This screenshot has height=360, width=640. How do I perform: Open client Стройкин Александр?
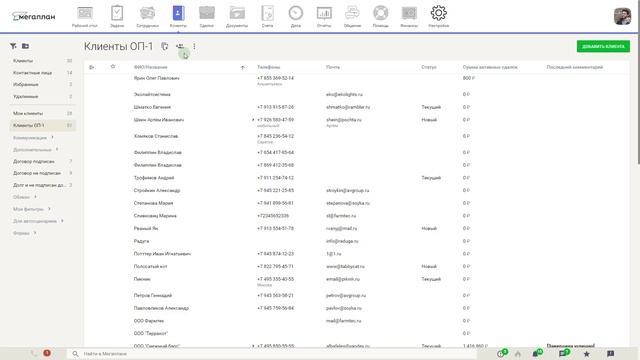point(157,191)
